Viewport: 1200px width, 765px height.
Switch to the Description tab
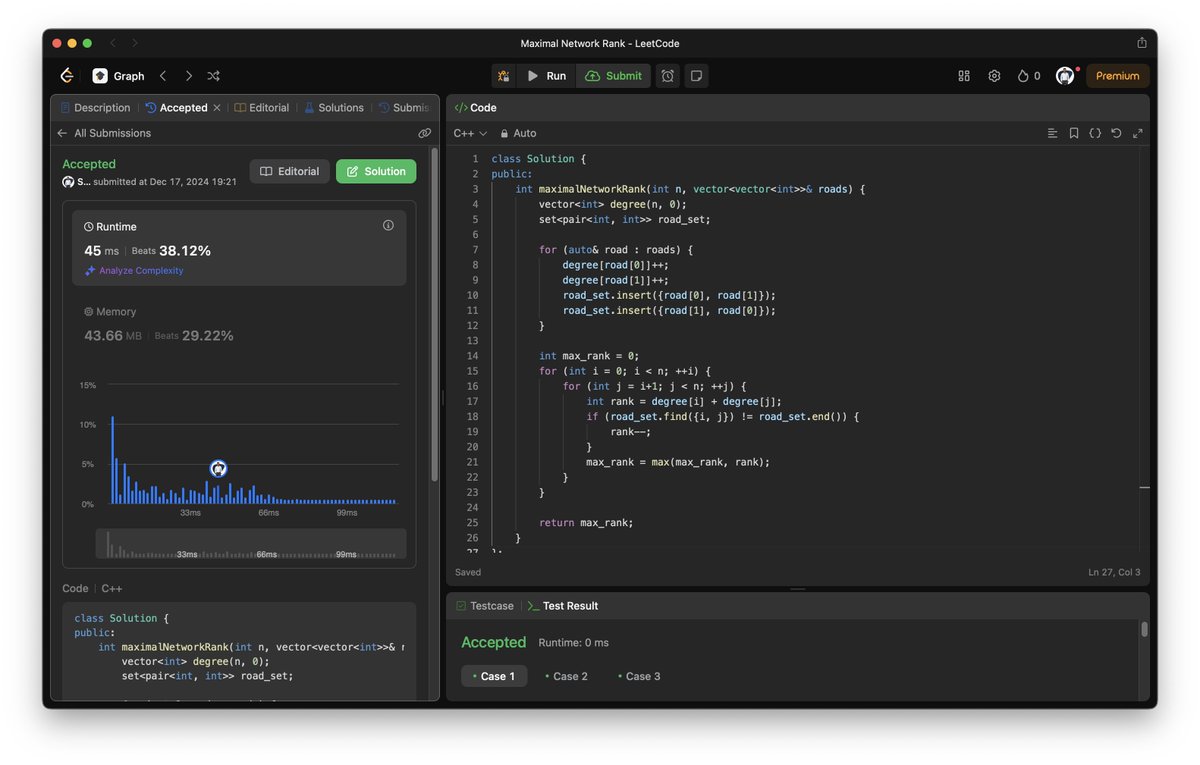[x=95, y=108]
